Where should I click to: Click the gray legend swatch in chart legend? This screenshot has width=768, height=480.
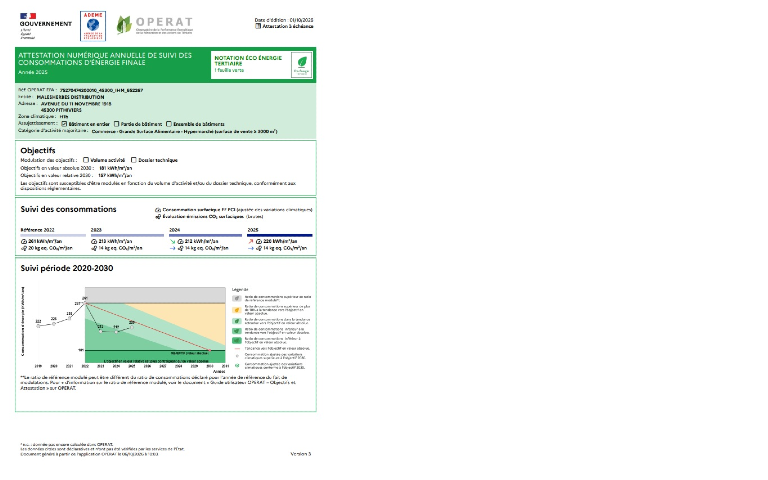[237, 298]
